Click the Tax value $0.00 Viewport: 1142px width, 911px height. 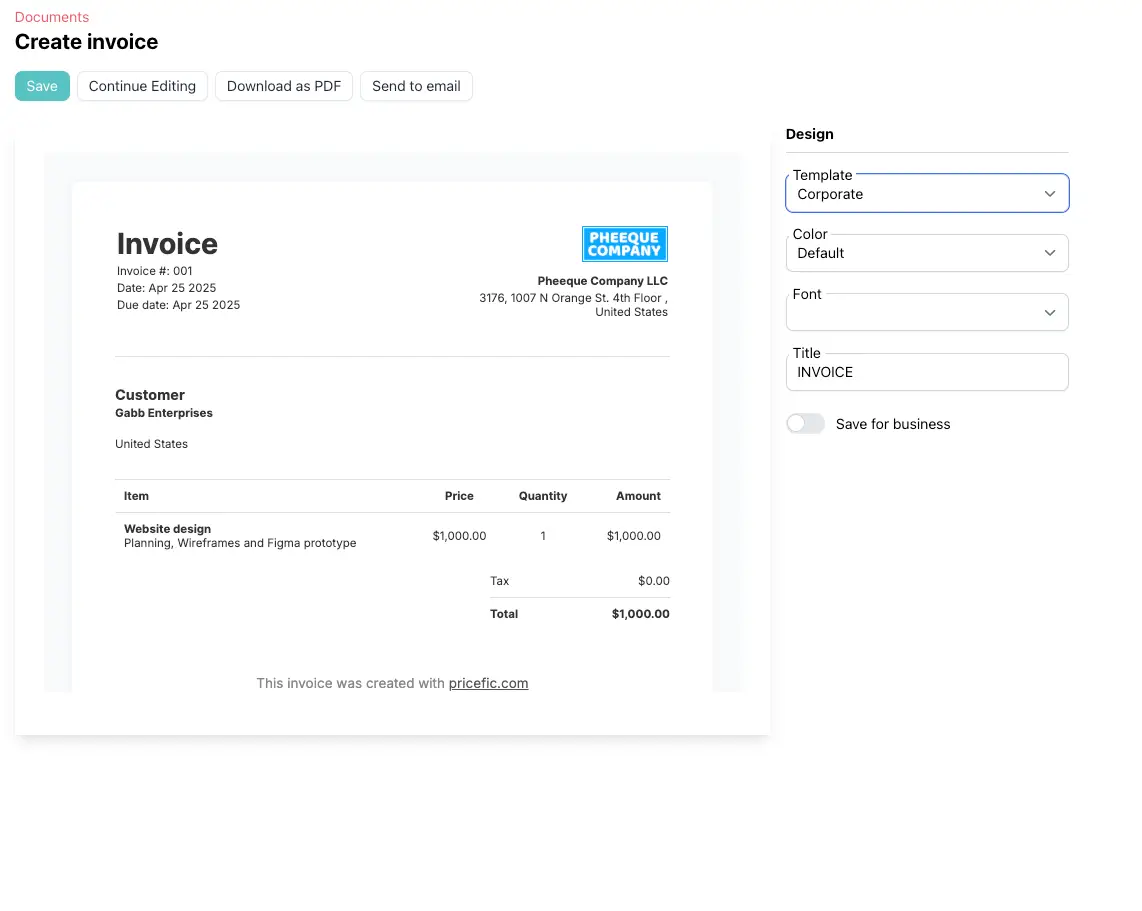point(653,581)
